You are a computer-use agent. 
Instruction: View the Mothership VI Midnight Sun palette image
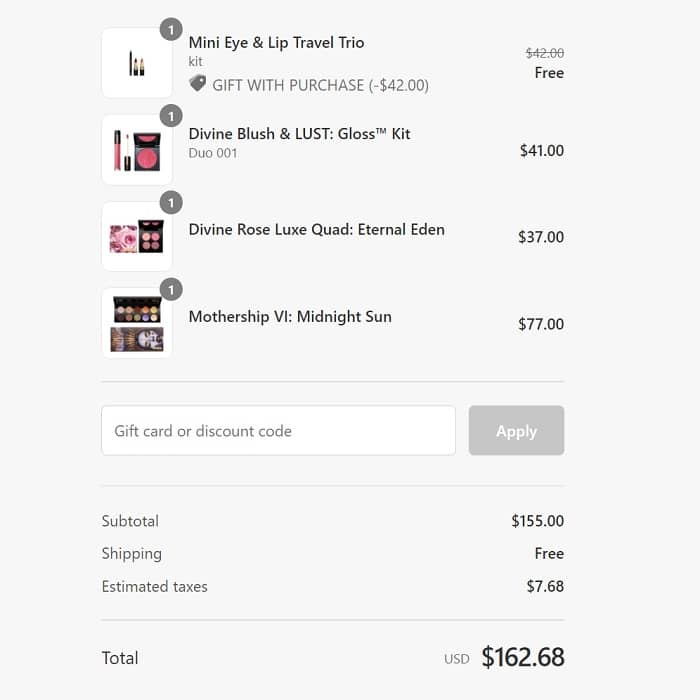coord(137,323)
